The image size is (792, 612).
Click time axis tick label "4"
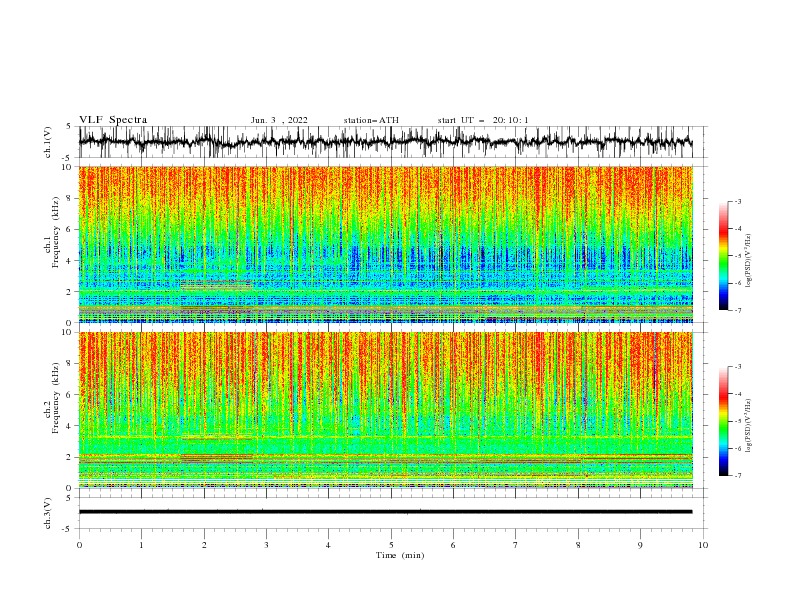point(328,545)
